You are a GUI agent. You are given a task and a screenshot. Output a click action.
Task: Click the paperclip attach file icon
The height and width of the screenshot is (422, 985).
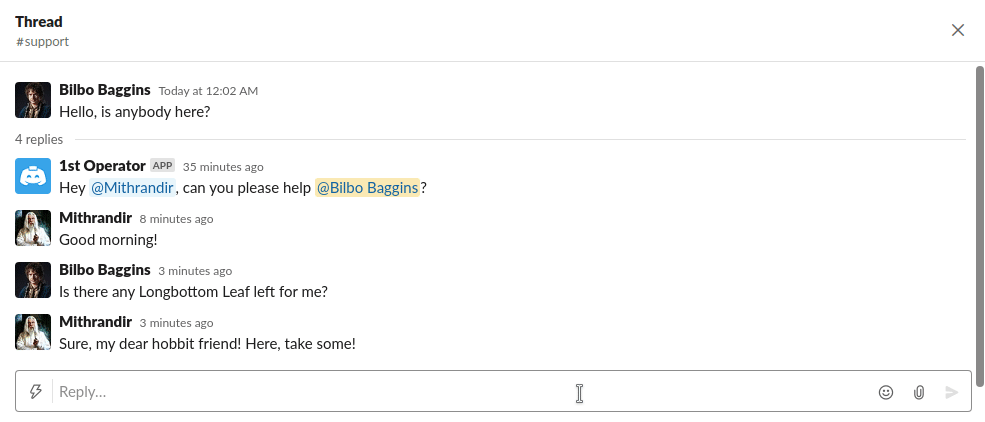point(918,392)
